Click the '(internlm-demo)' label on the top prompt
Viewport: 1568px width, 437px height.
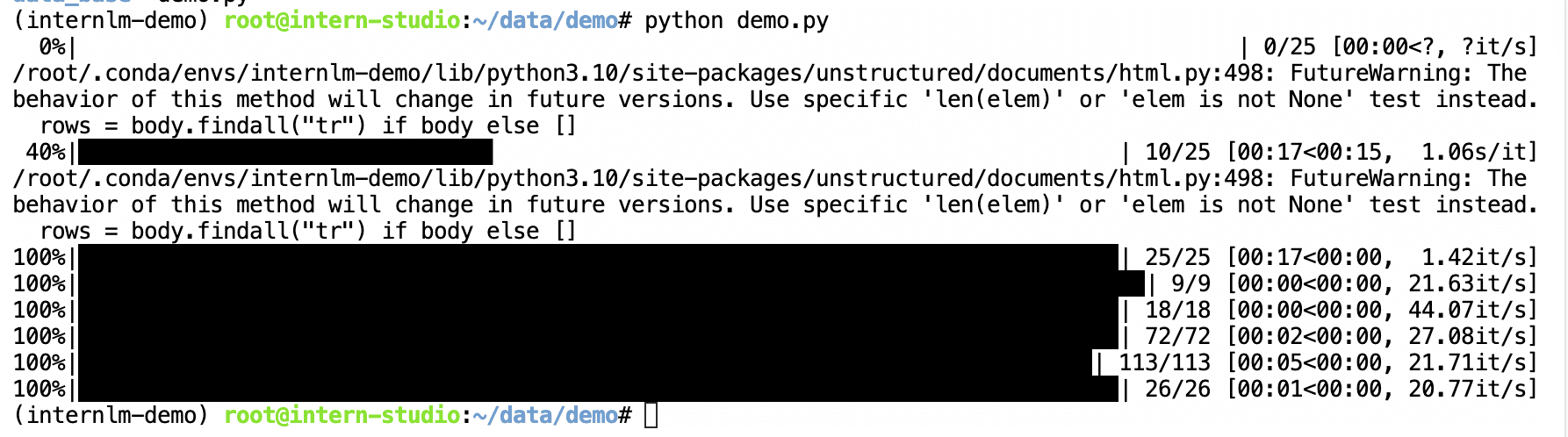[x=111, y=20]
